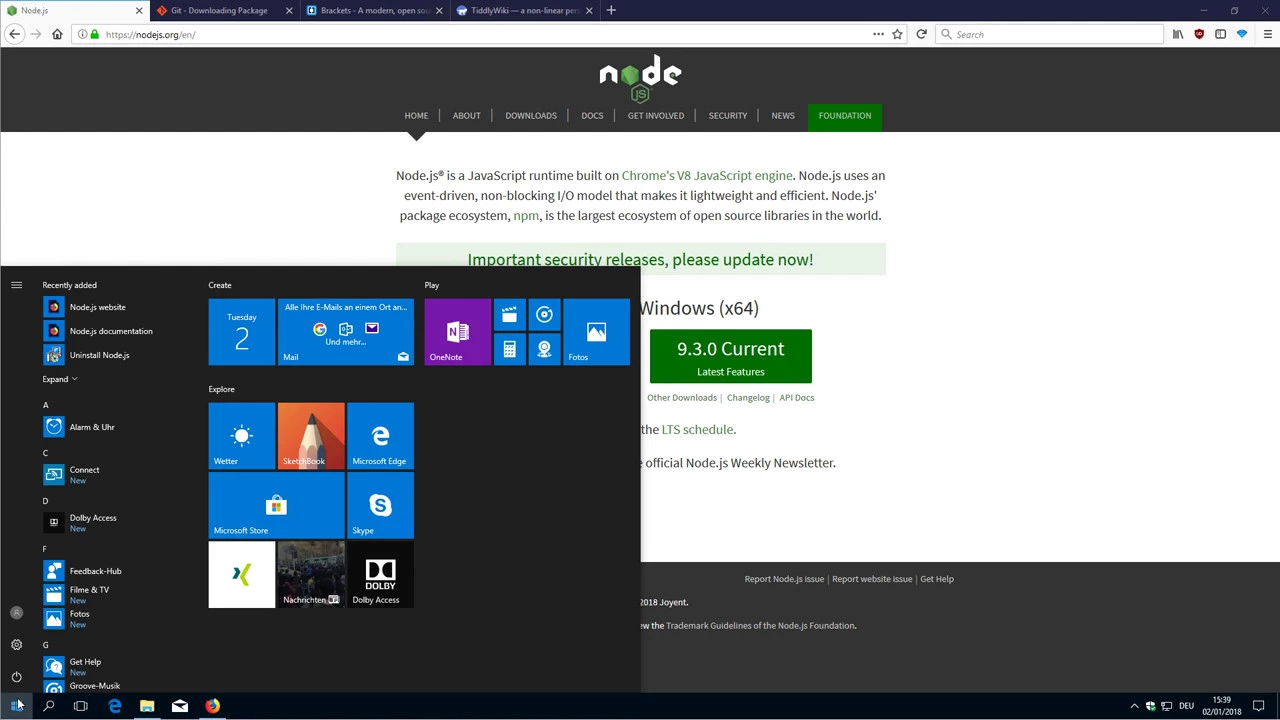
Task: Open the Start menu hamburger icon
Action: [16, 285]
